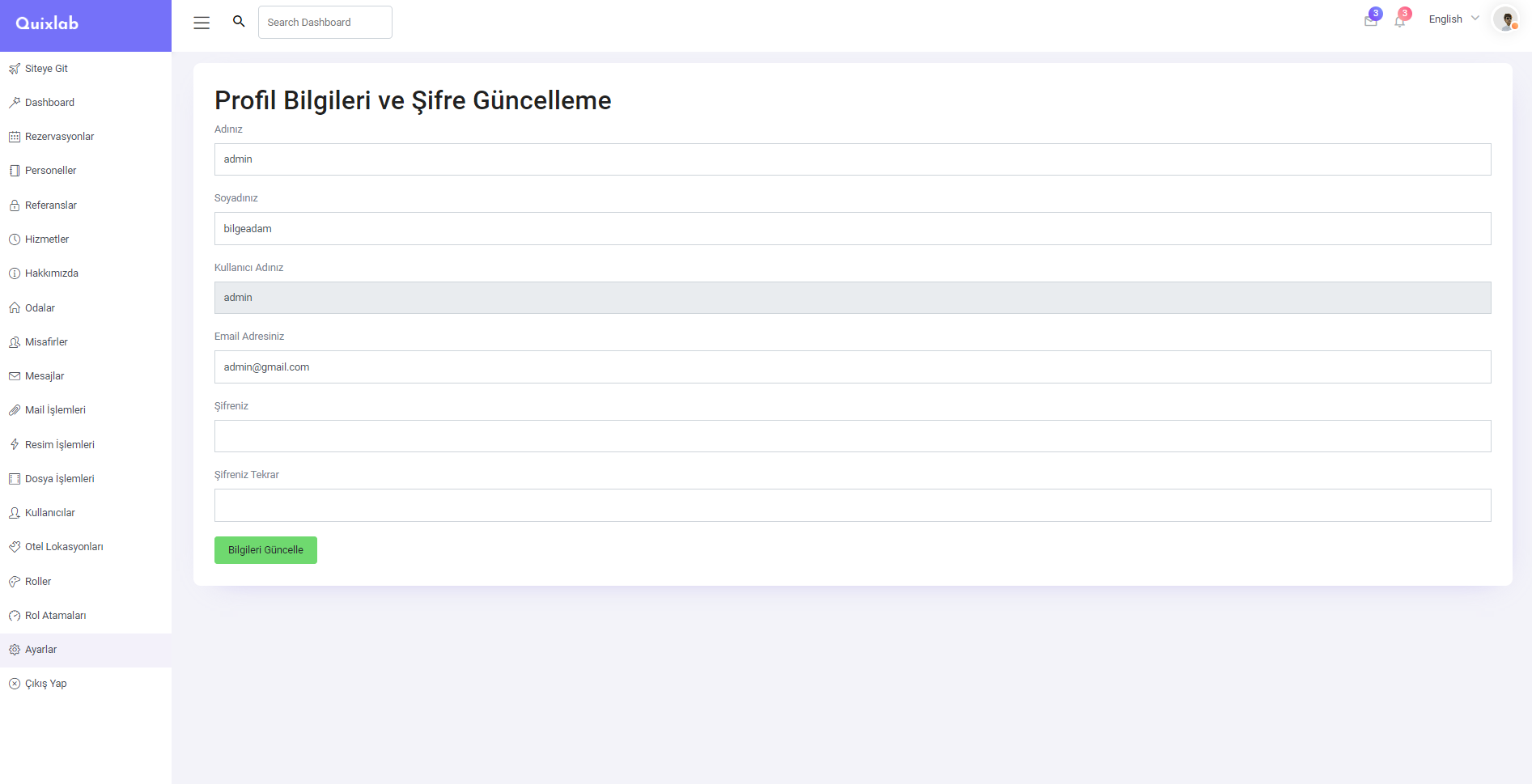This screenshot has width=1532, height=784.
Task: Focus the Şifreniz password field
Action: (852, 436)
